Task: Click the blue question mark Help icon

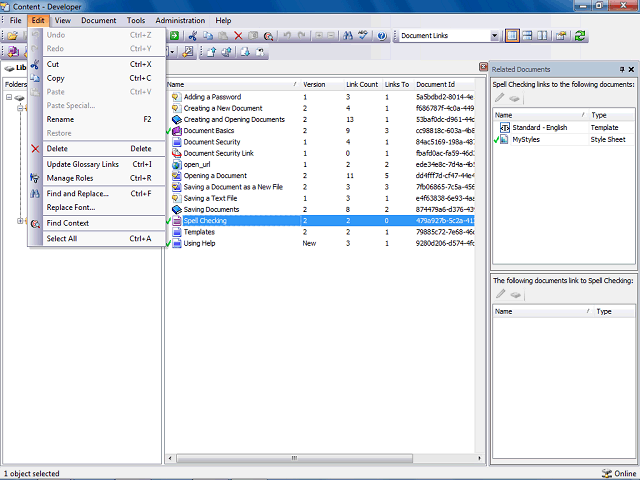Action: [382, 36]
